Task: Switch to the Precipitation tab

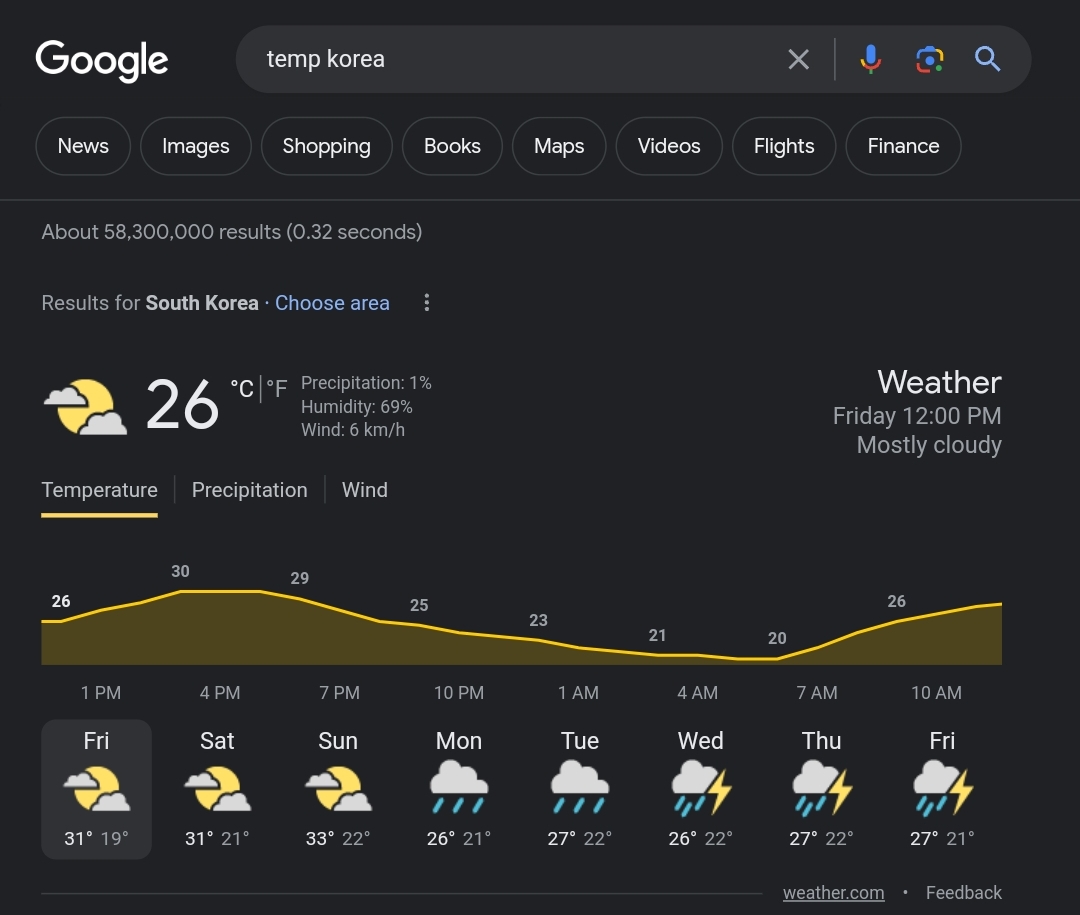Action: [x=249, y=490]
